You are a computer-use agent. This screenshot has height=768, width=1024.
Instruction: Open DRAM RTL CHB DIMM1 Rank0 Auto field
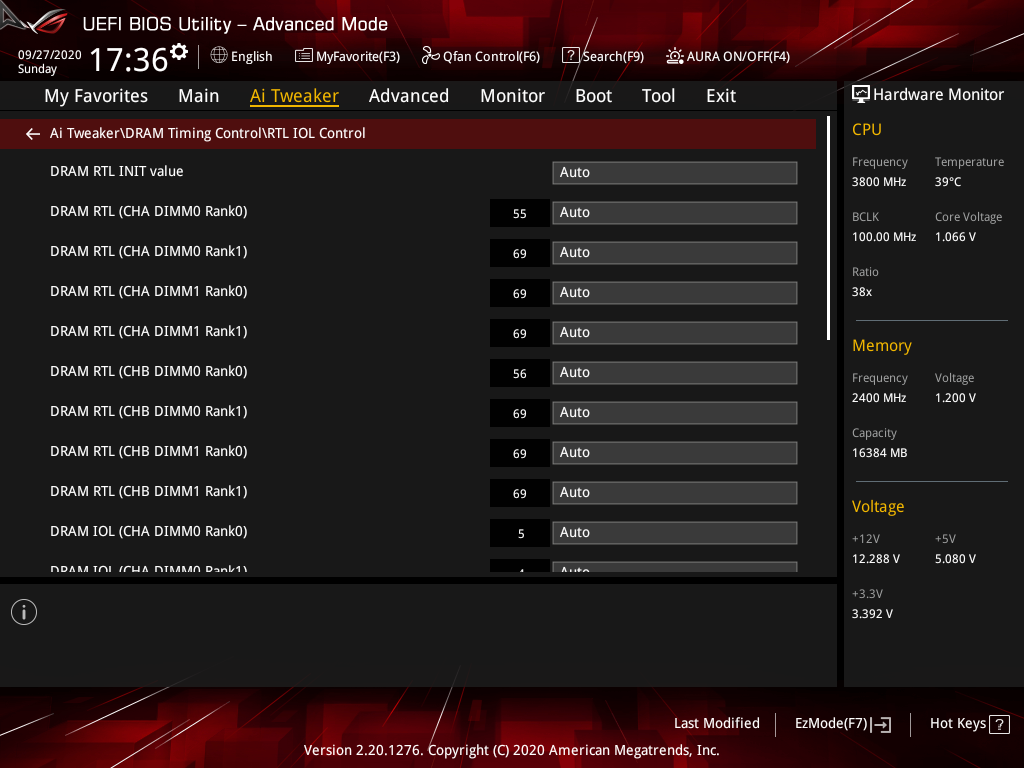coord(675,453)
